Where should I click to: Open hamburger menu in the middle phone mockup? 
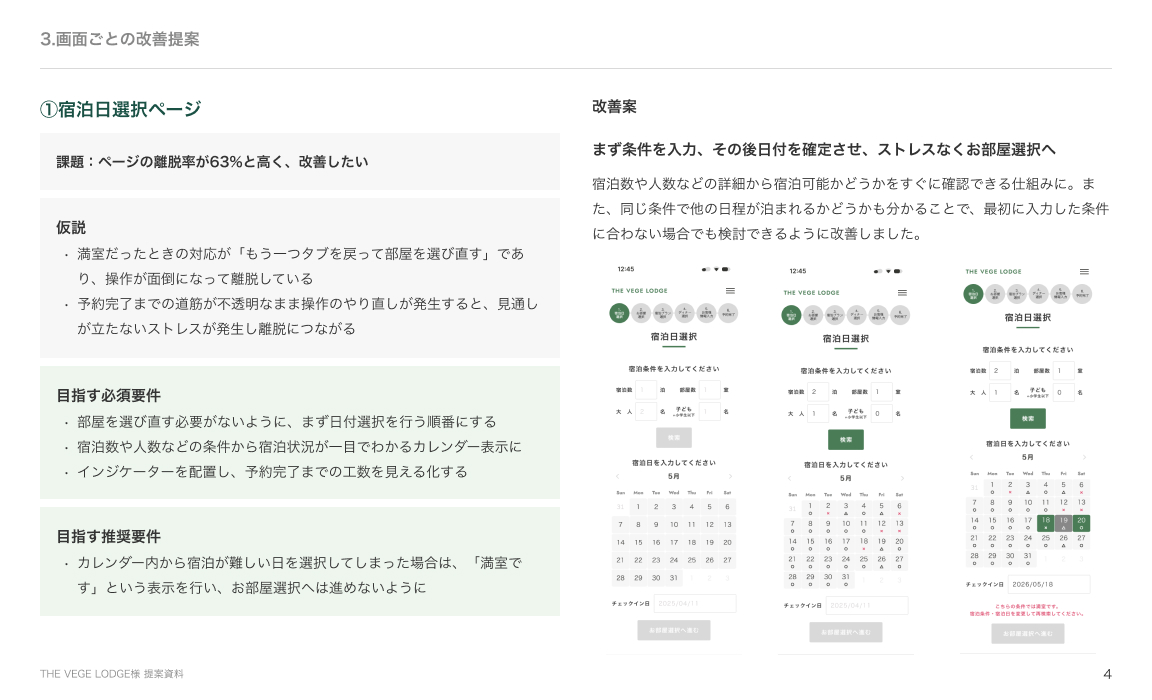coord(901,292)
